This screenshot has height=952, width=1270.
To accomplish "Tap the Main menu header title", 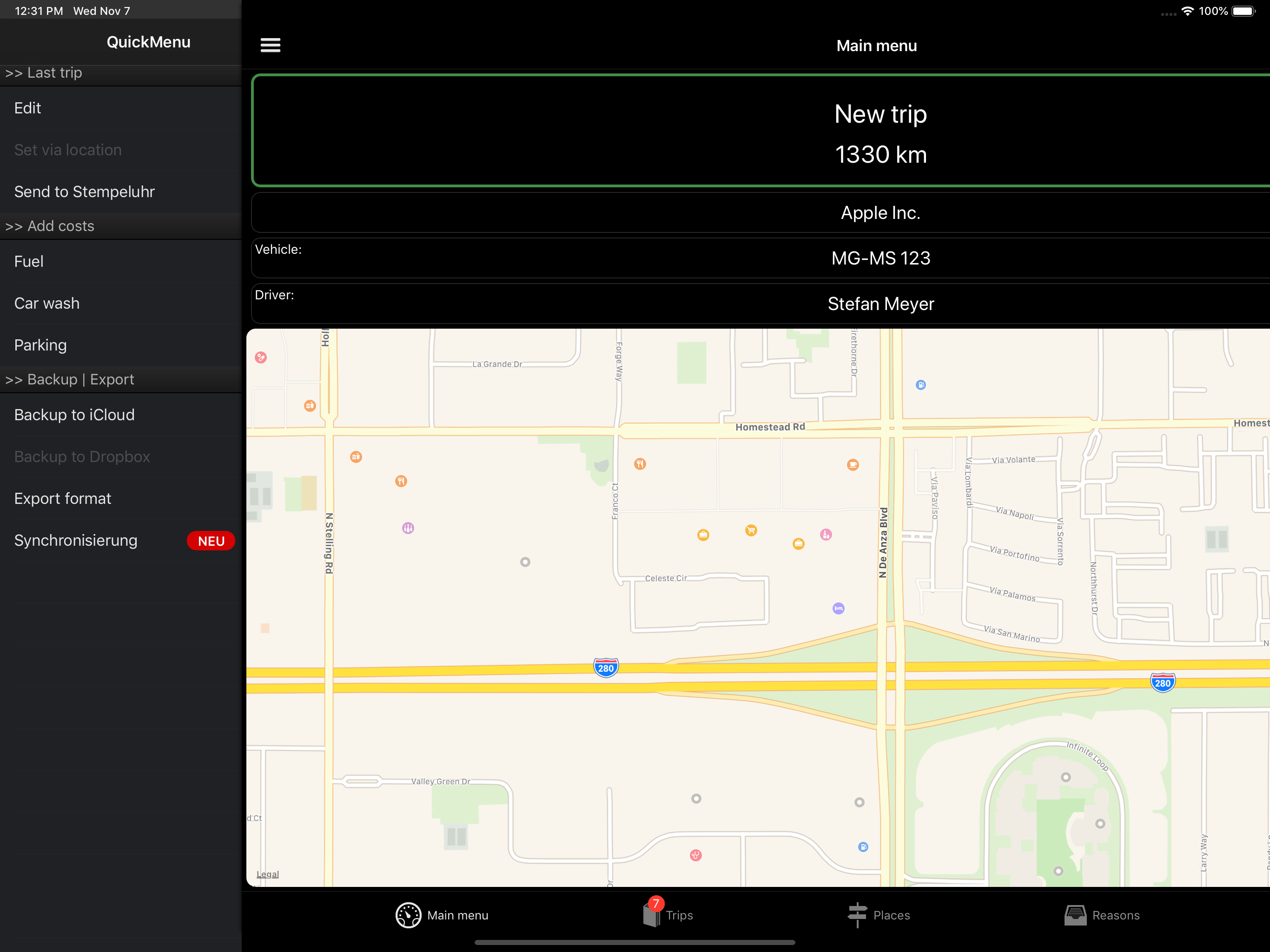I will (877, 46).
